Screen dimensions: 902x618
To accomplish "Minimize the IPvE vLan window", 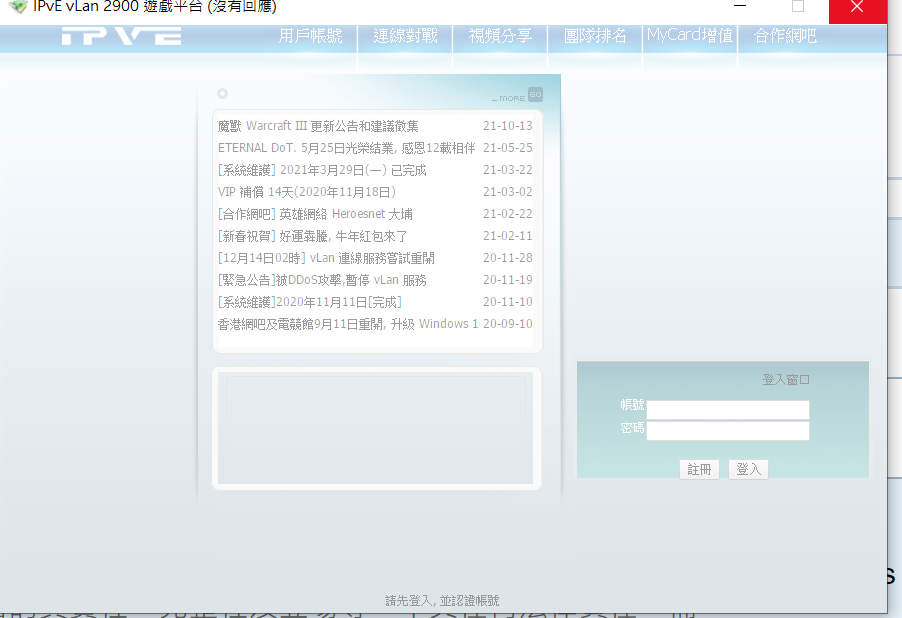I will coord(740,6).
